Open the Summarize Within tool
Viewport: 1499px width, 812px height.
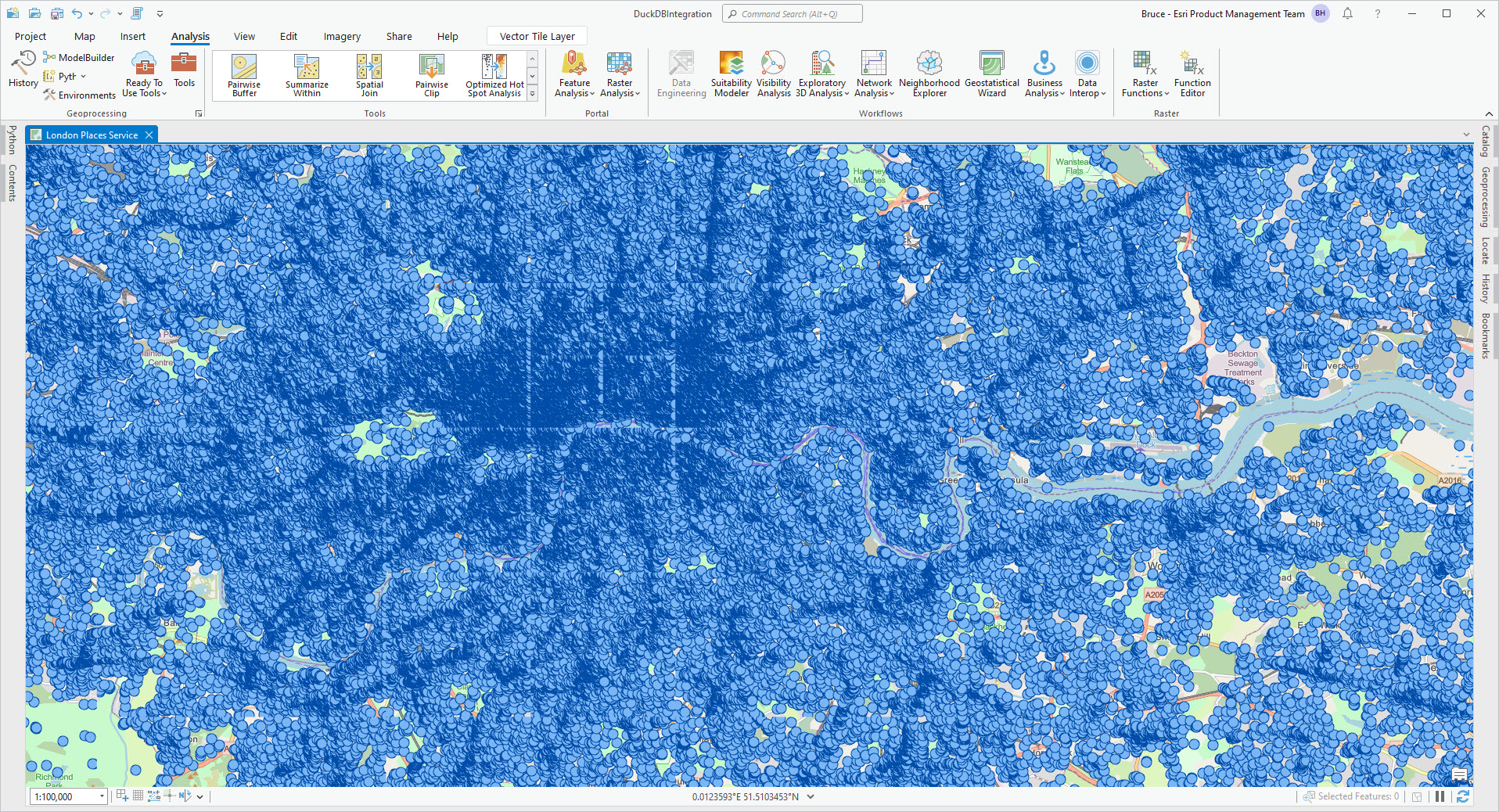(x=306, y=74)
